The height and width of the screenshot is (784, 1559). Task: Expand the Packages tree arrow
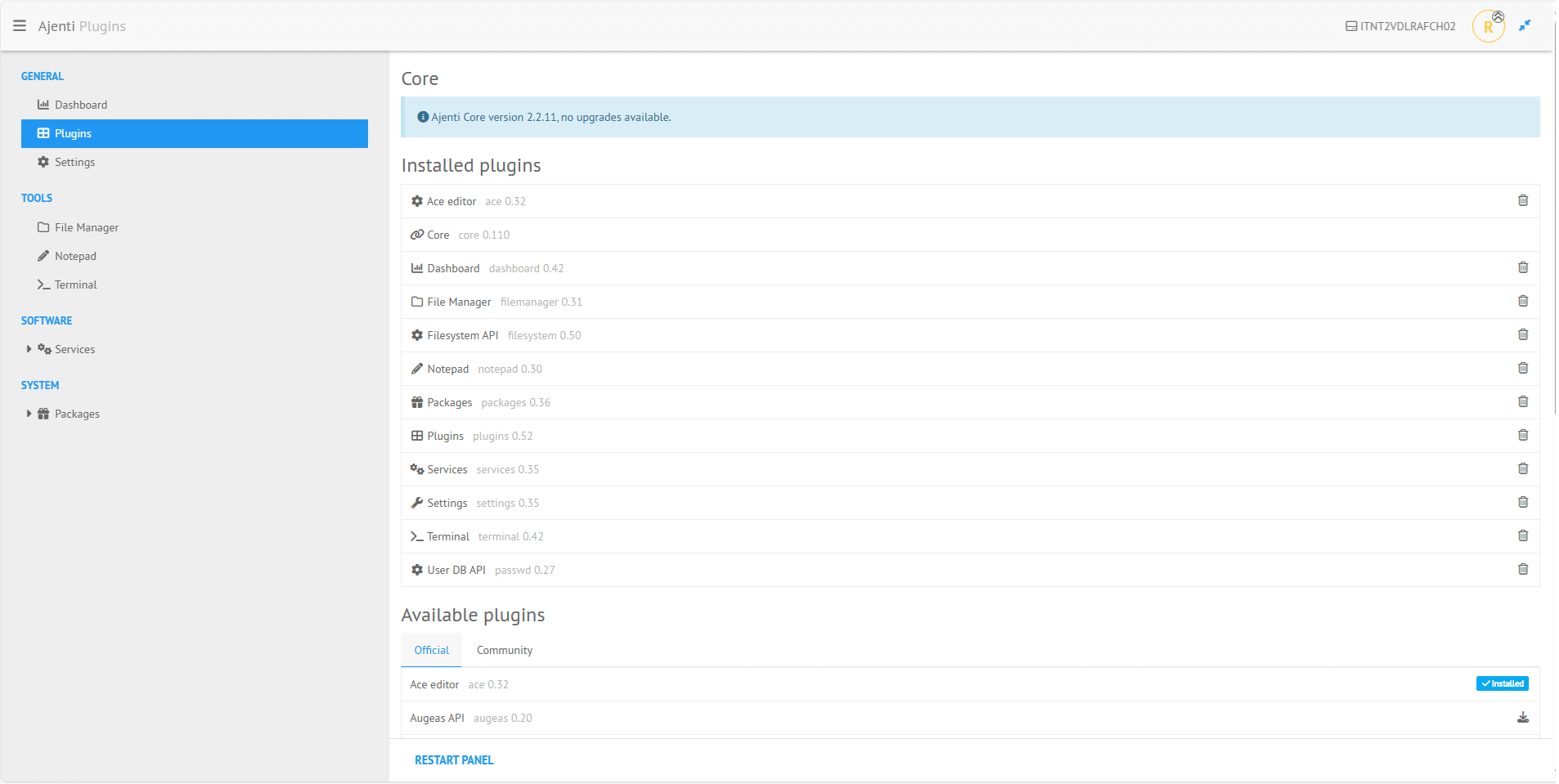(x=29, y=414)
